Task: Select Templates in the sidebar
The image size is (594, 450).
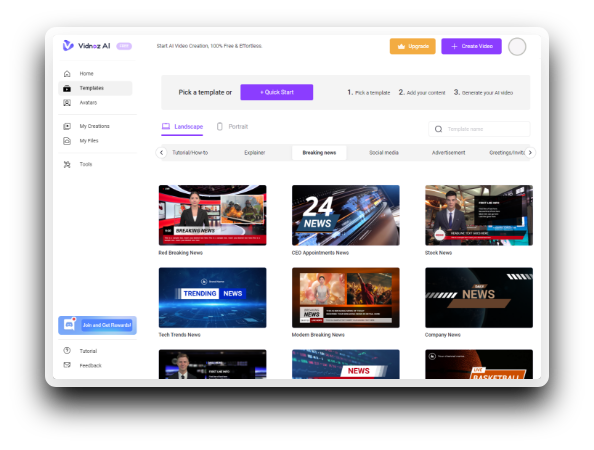Action: tap(95, 88)
